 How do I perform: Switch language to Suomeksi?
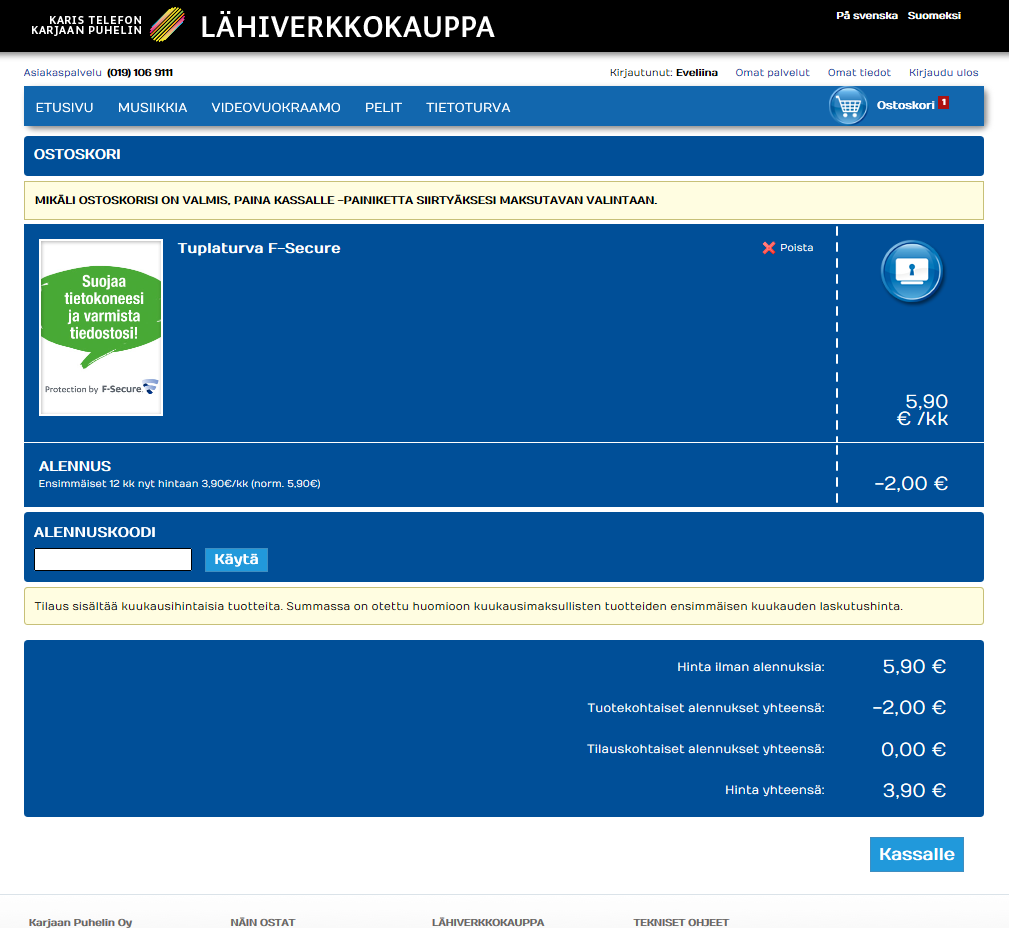click(x=934, y=15)
